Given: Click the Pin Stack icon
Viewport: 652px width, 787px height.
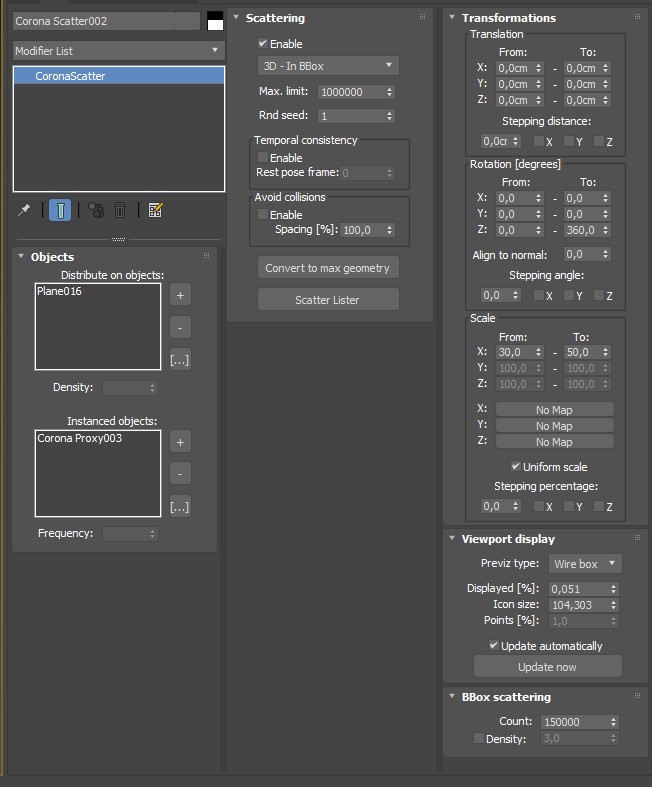Looking at the screenshot, I should tap(24, 210).
